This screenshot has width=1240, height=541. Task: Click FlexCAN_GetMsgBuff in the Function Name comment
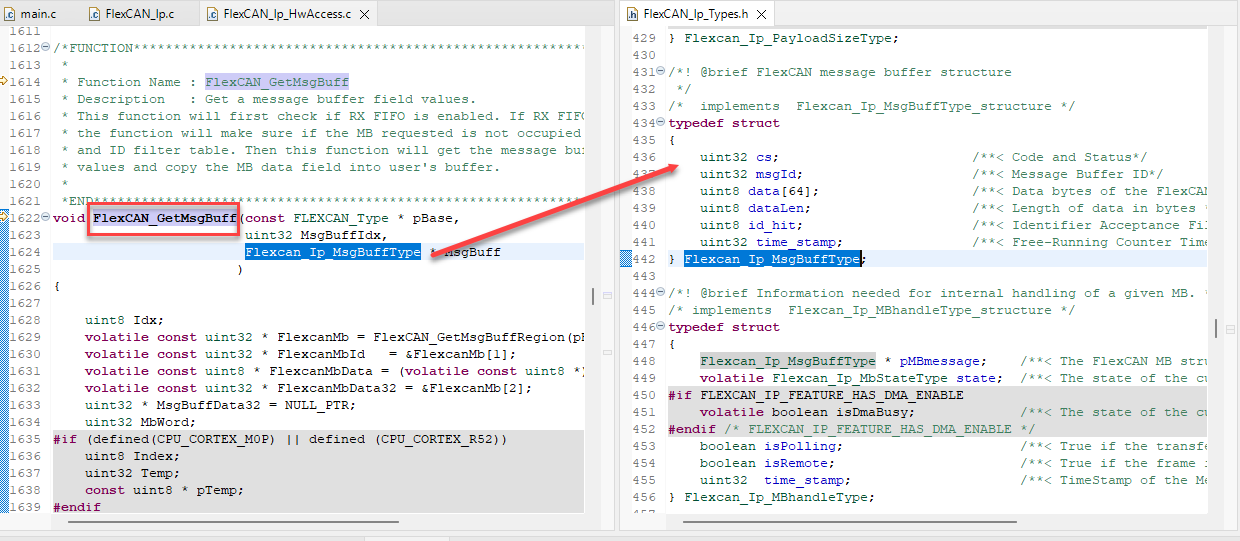[277, 82]
